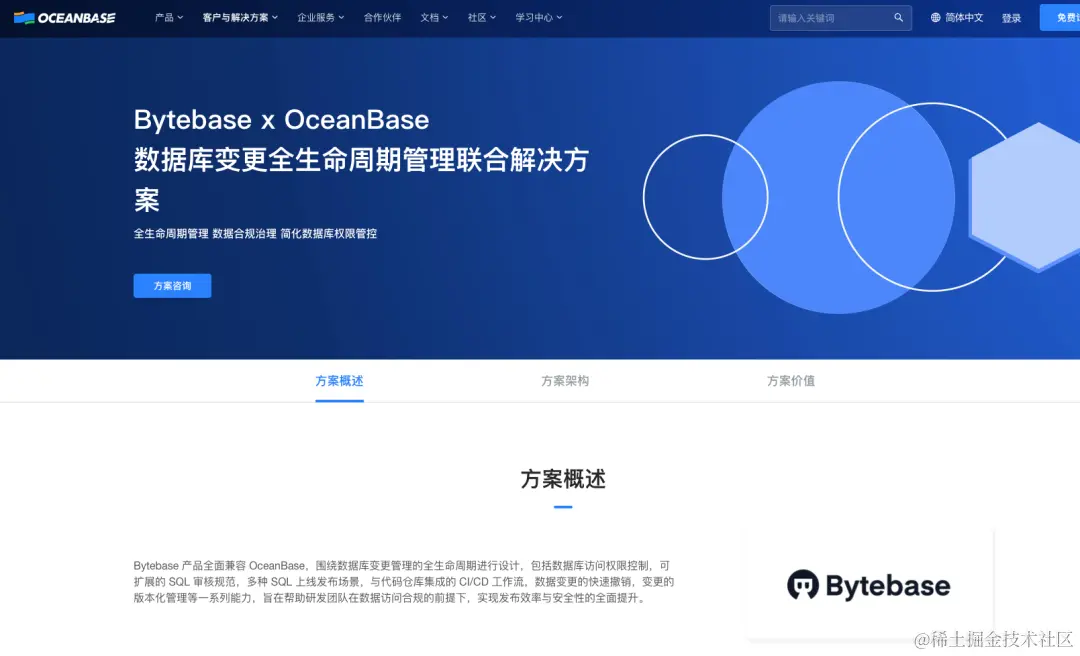Click the Bytebase logo card

point(869,585)
